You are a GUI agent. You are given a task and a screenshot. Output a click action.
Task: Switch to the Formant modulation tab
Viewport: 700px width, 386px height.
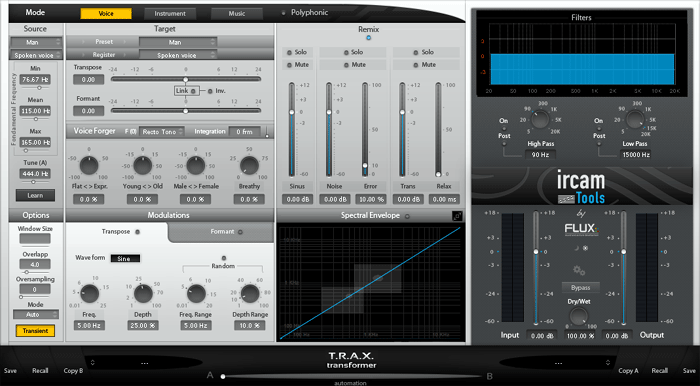pos(222,232)
